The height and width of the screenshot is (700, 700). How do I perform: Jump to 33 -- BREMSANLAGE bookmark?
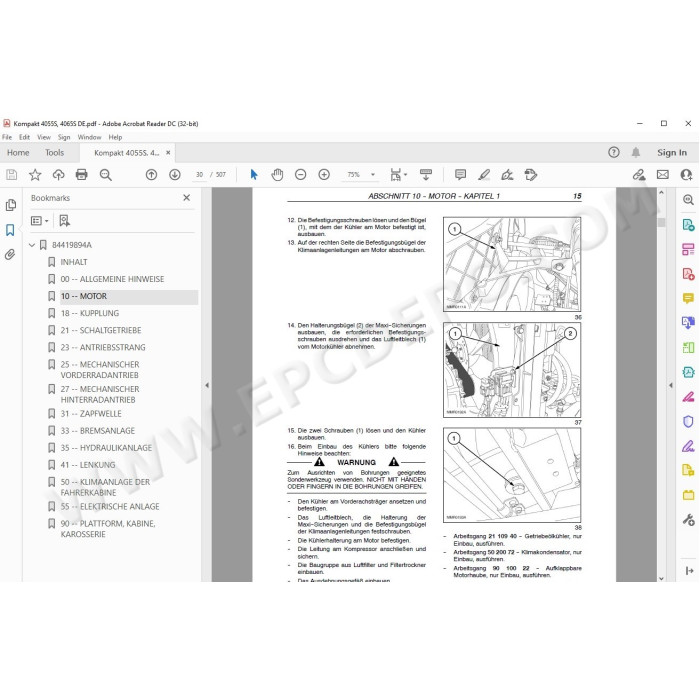coord(98,430)
